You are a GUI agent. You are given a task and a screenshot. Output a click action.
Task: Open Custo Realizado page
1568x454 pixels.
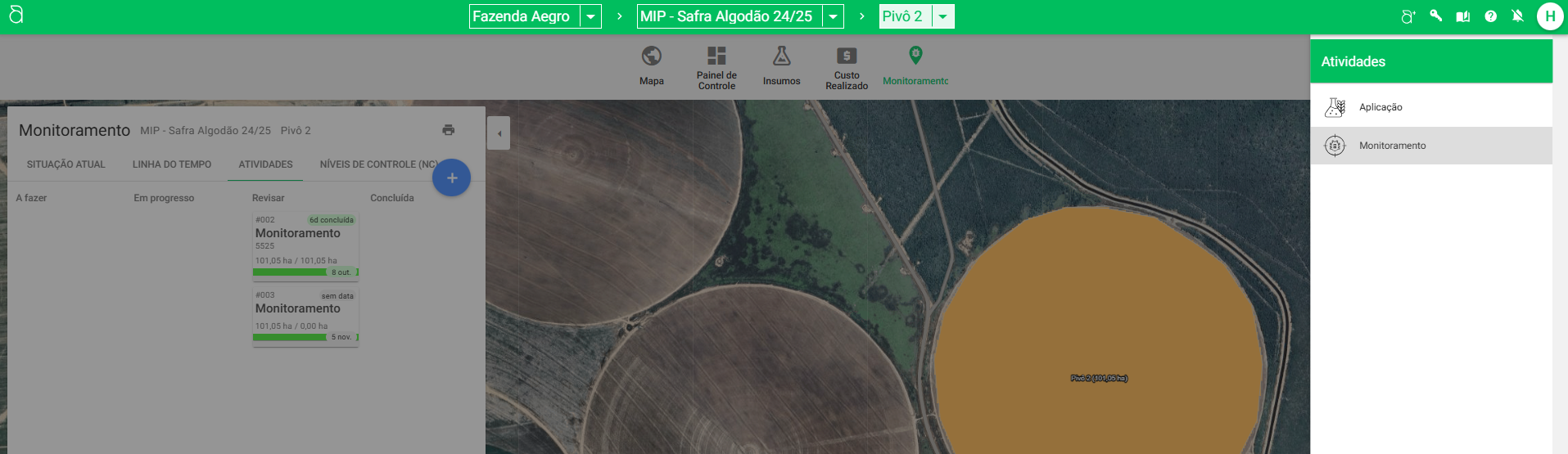pyautogui.click(x=846, y=56)
